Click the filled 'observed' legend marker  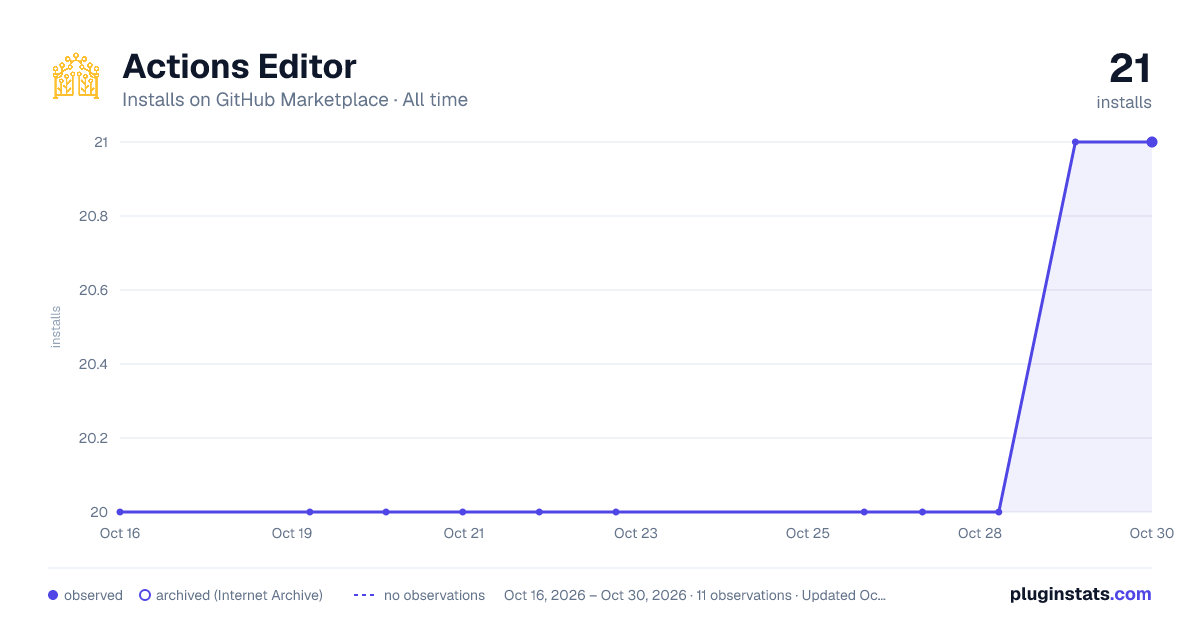tap(53, 595)
